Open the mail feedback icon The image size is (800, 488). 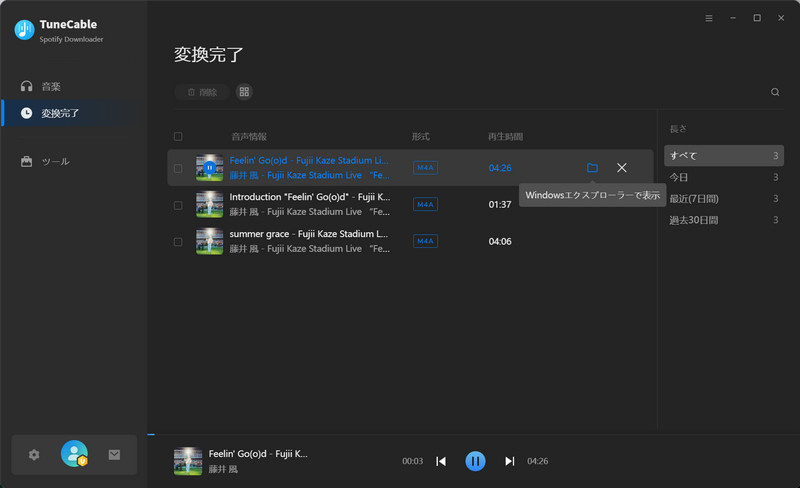pyautogui.click(x=114, y=454)
